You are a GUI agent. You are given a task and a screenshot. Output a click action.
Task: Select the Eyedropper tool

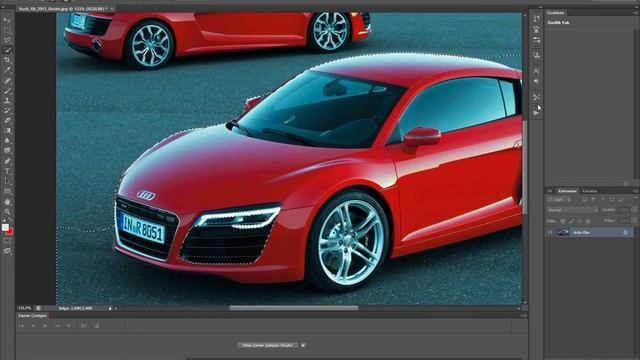[x=7, y=70]
